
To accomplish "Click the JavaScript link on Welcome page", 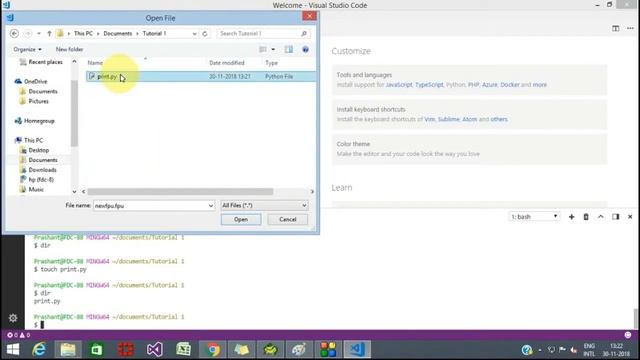I will tap(399, 85).
